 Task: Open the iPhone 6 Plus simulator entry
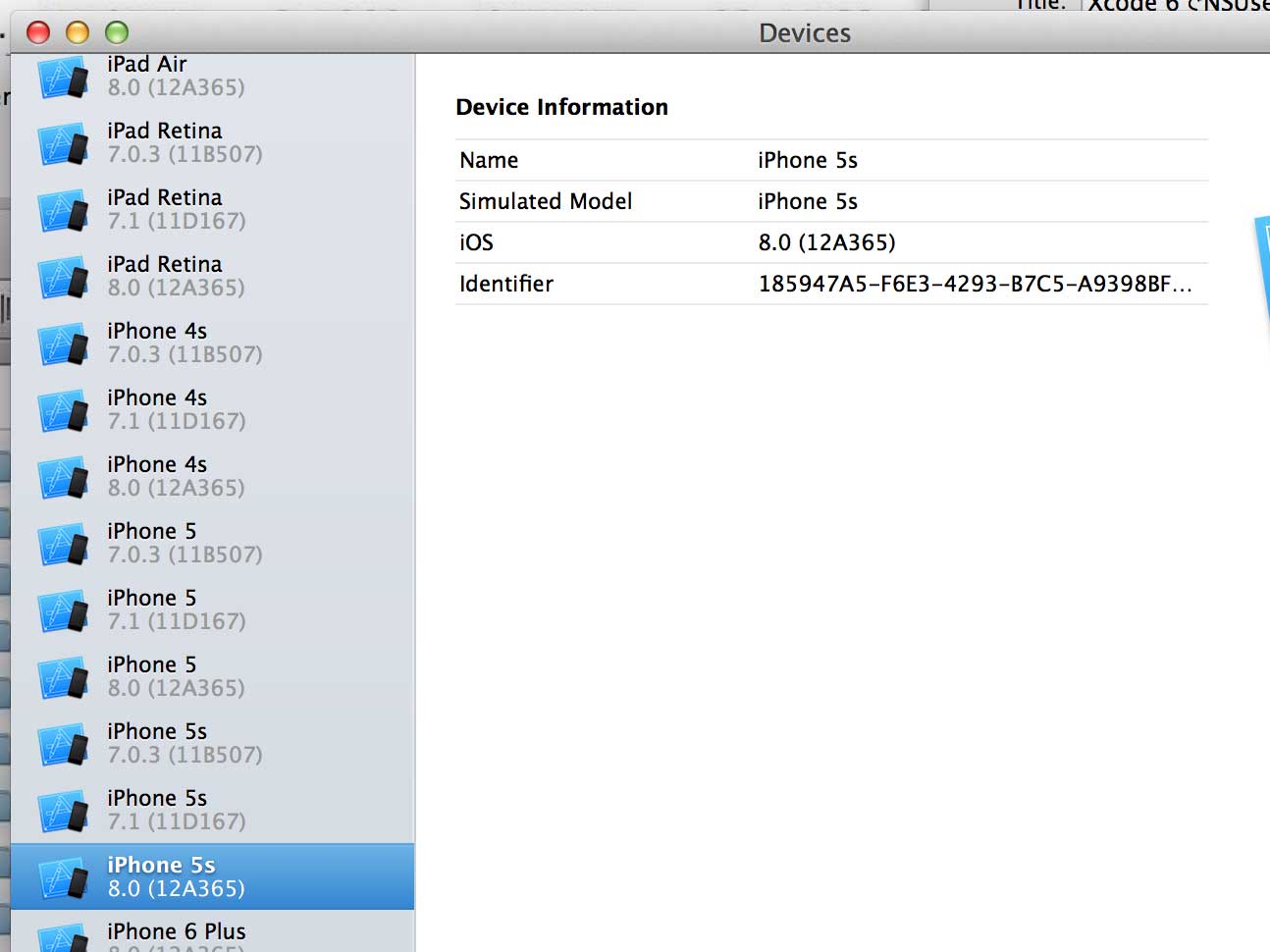212,932
